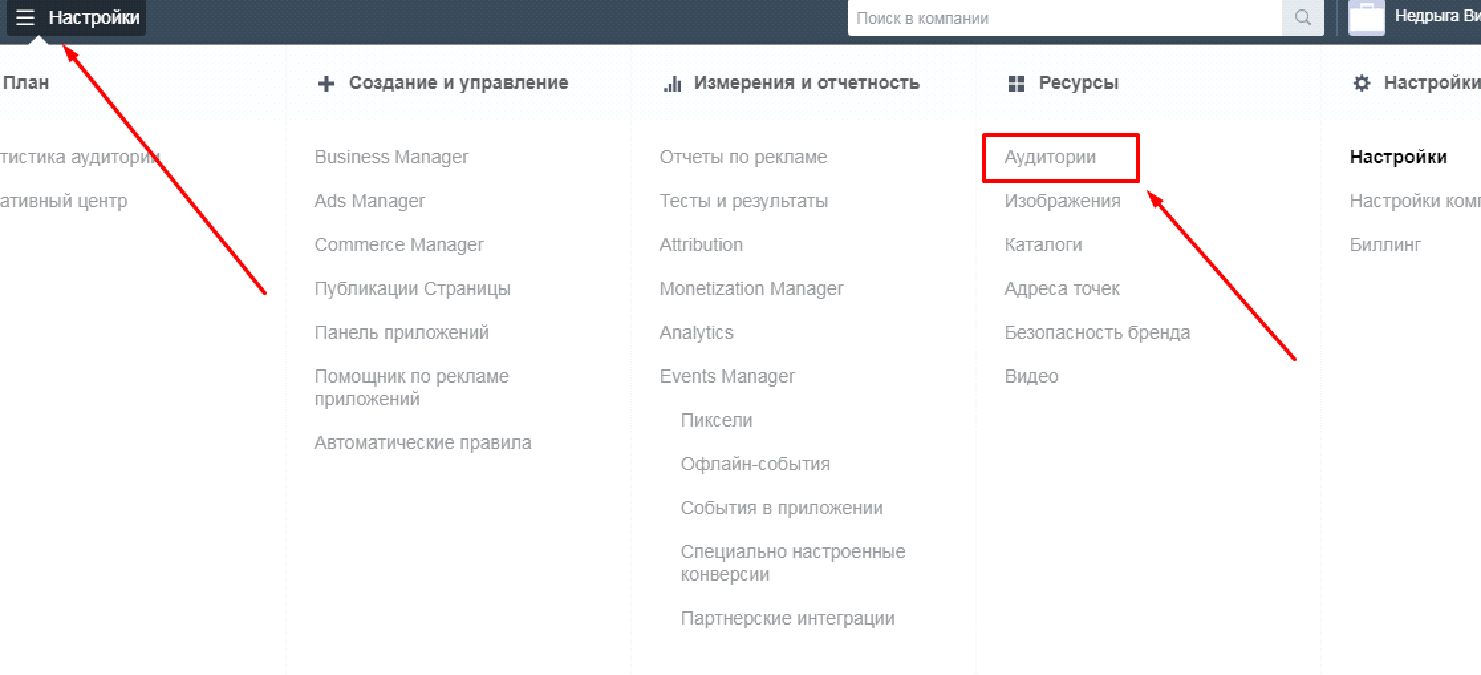Click the plus icon by Создание и управление
Screen dimensions: 1481x675
(325, 84)
